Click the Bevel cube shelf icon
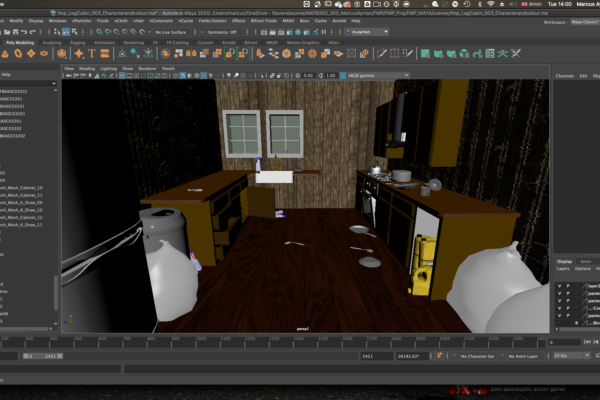This screenshot has height=400, width=600. coord(286,54)
